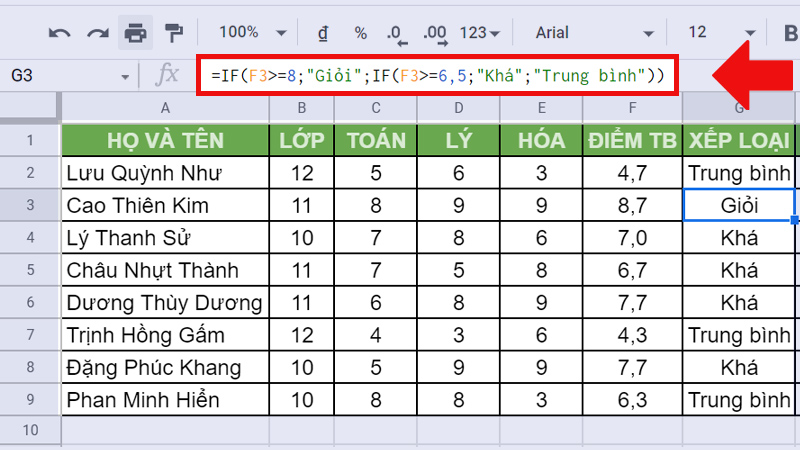The height and width of the screenshot is (450, 800).
Task: Select column A header
Action: coord(165,108)
